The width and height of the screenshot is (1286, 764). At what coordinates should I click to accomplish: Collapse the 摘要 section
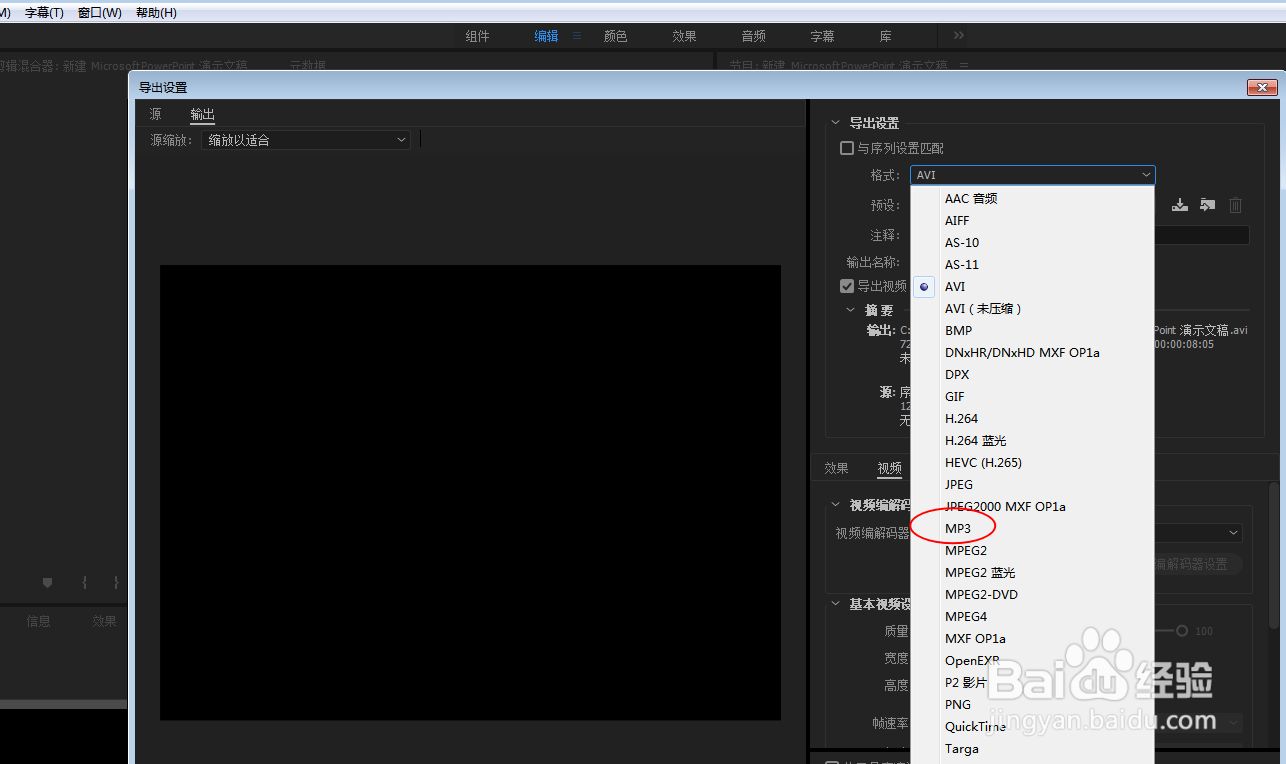coord(851,309)
